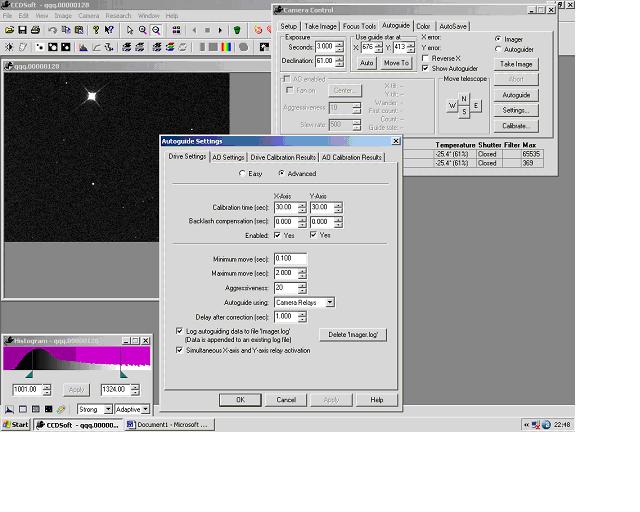Click the Move To button

(396, 63)
